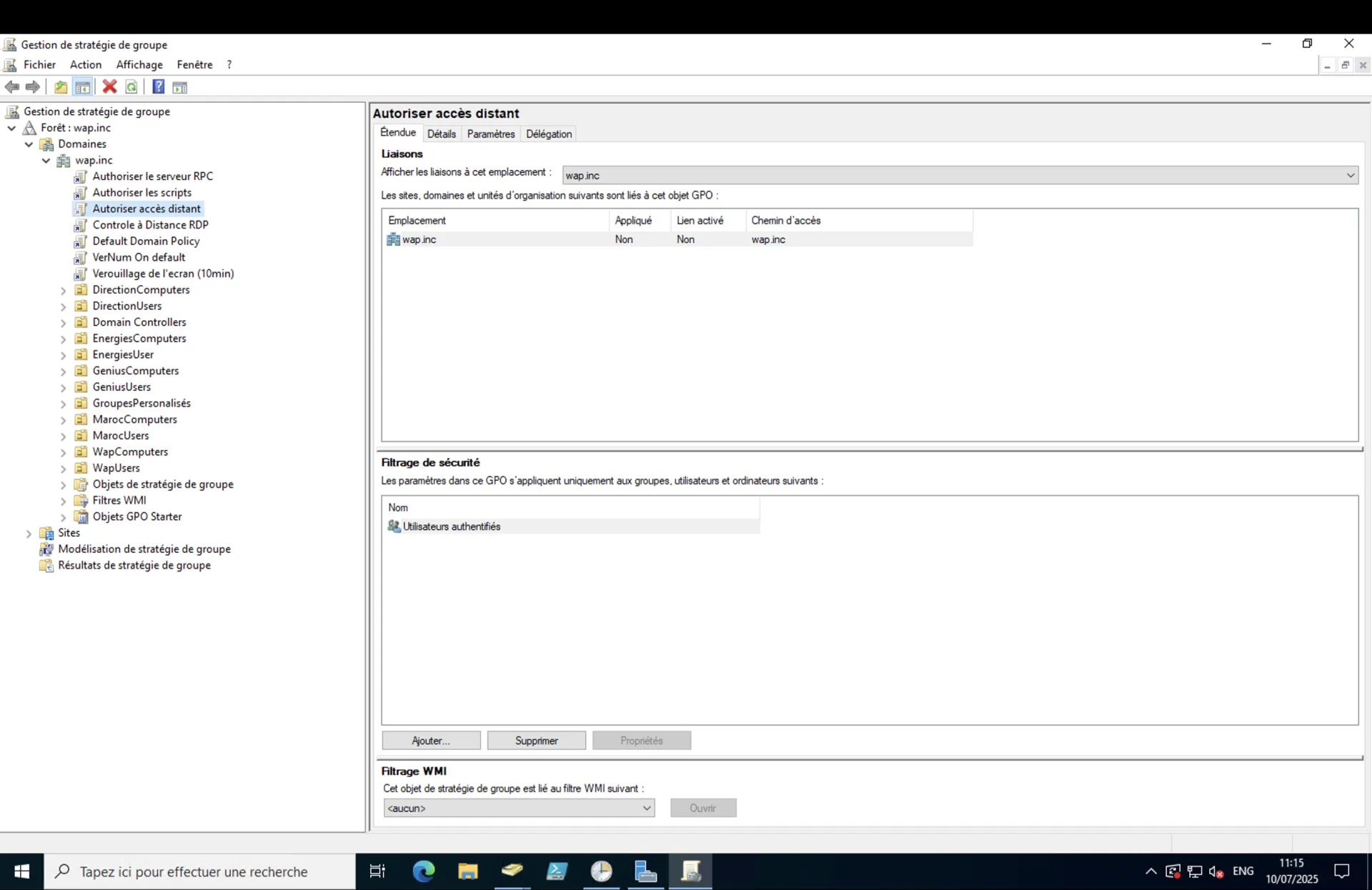Click the Supprimer button
The width and height of the screenshot is (1372, 890).
tap(536, 741)
